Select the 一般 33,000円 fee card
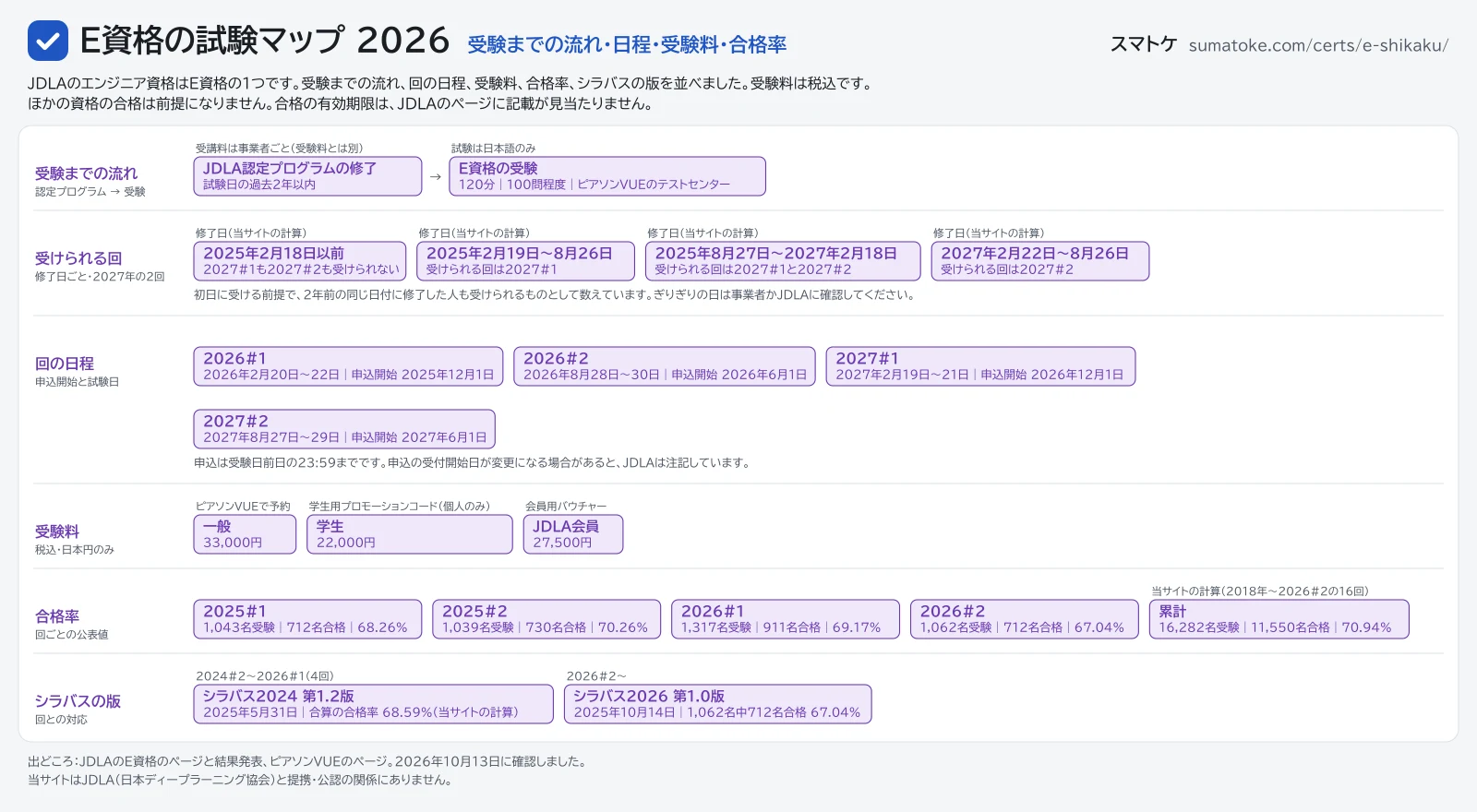The image size is (1477, 812). coord(245,534)
